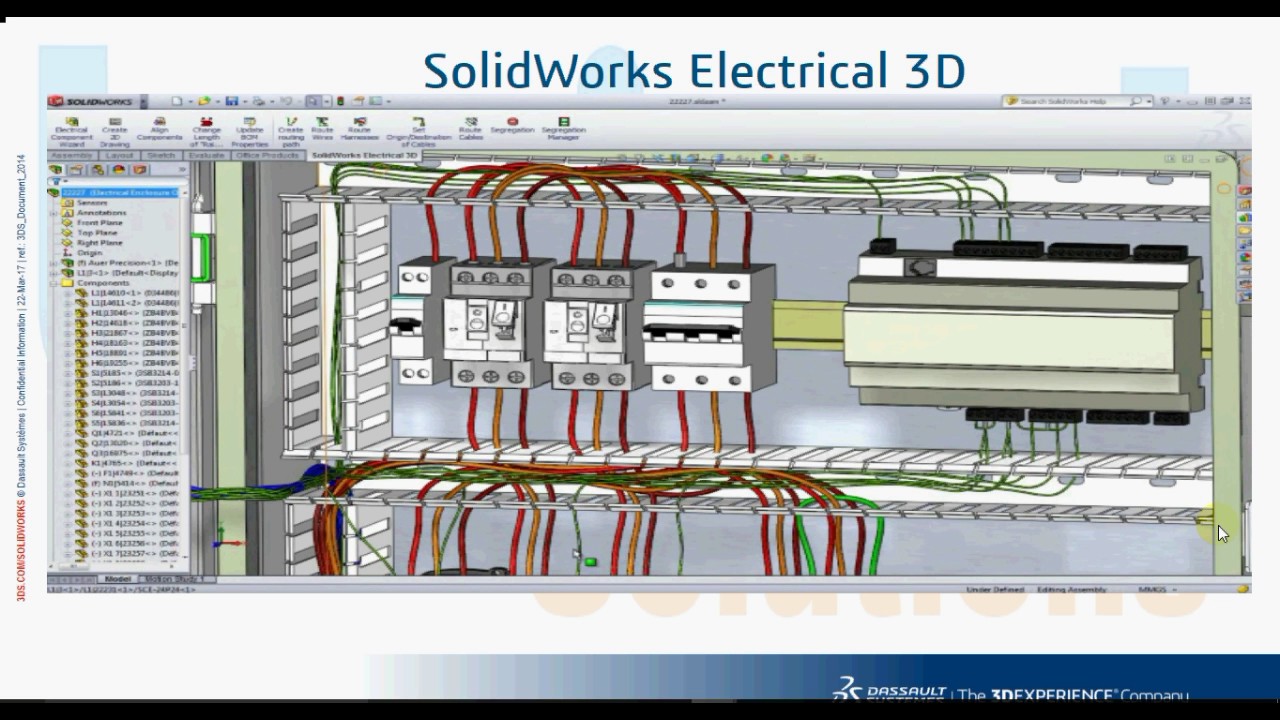The height and width of the screenshot is (720, 1280).
Task: Click the Update BOM Properties icon
Action: [249, 130]
